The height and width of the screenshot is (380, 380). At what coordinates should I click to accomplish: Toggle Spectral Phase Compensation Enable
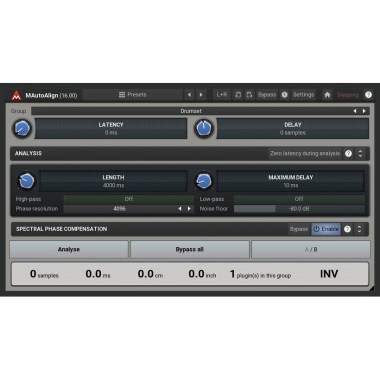326,229
